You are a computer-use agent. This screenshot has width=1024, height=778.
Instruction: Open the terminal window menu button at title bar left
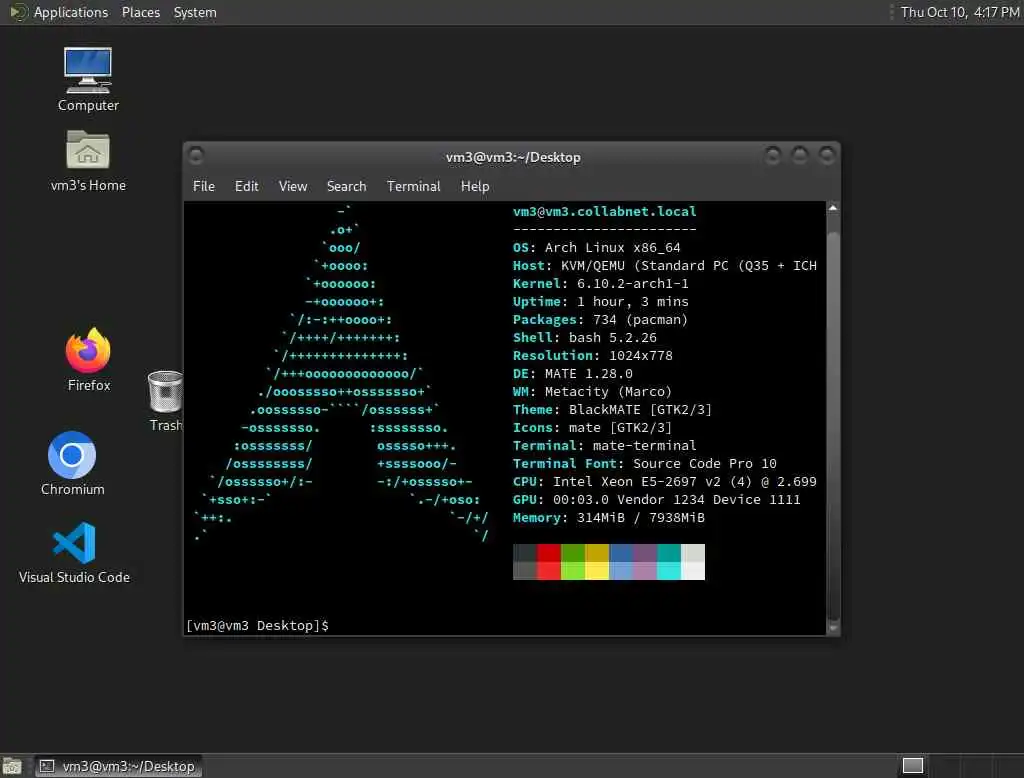coord(196,155)
